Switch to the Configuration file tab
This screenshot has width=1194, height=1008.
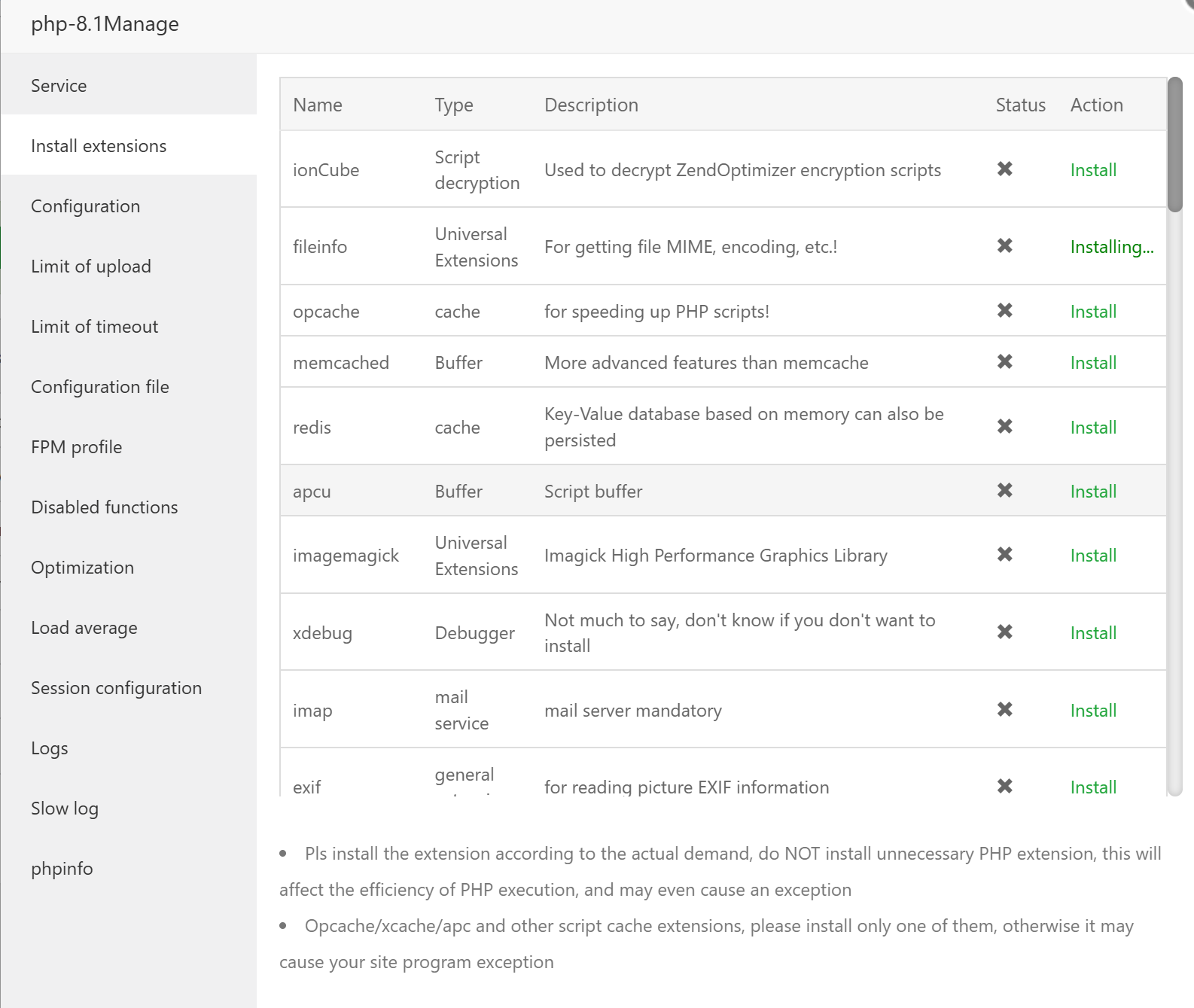[100, 387]
